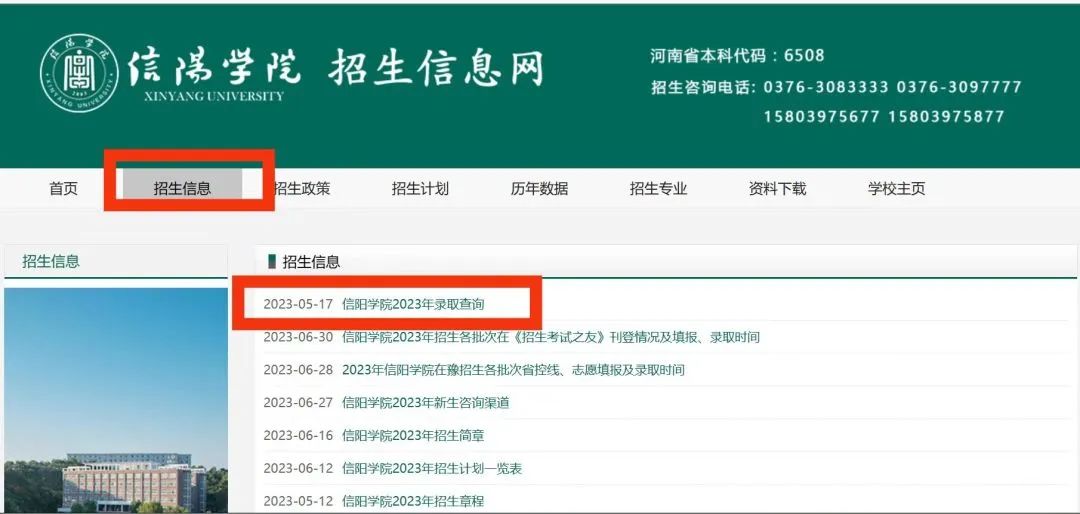Visit the 学校主页 school homepage link
Screen dimensions: 1080x514
(896, 188)
